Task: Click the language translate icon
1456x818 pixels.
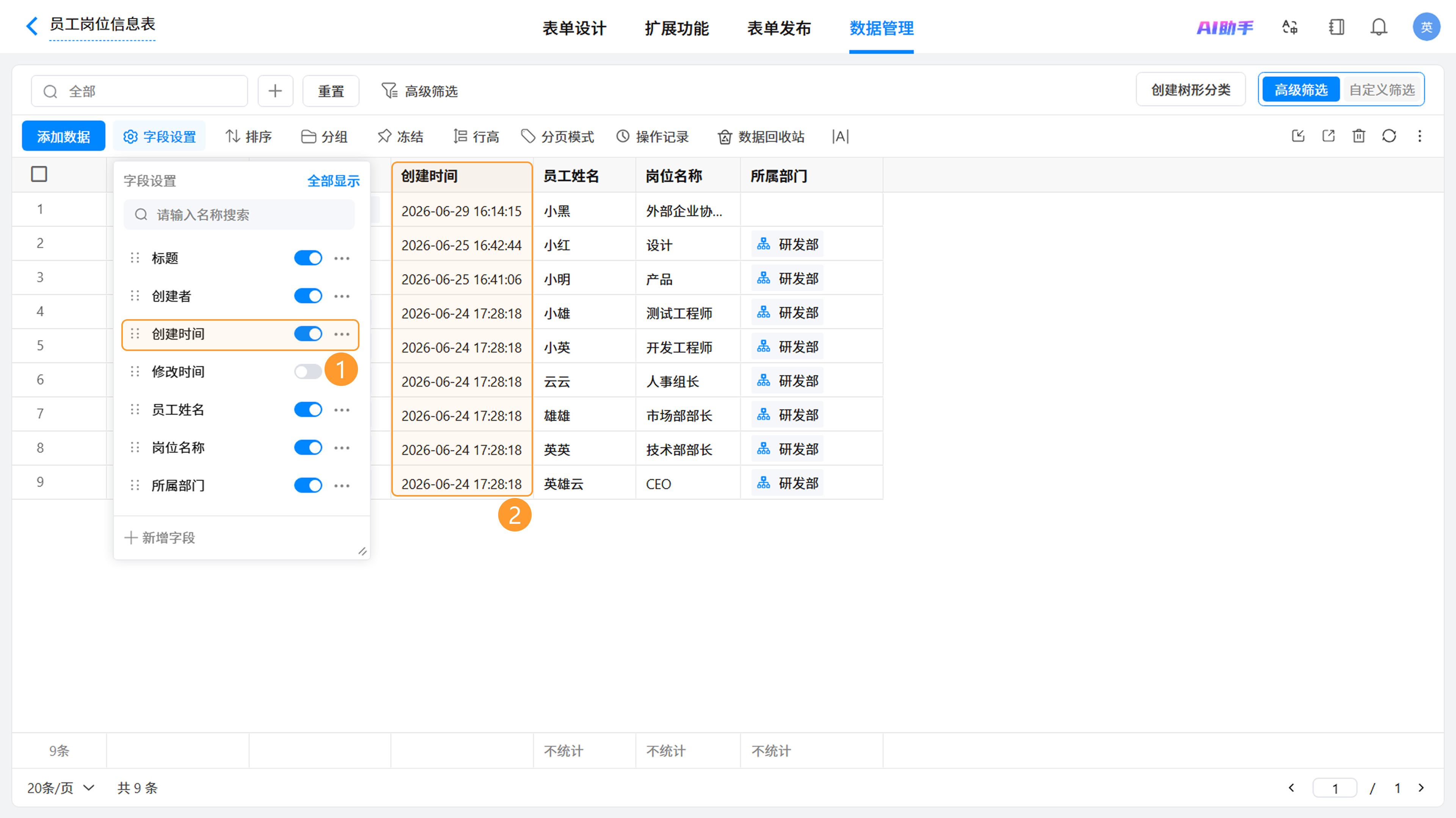Action: (1290, 27)
